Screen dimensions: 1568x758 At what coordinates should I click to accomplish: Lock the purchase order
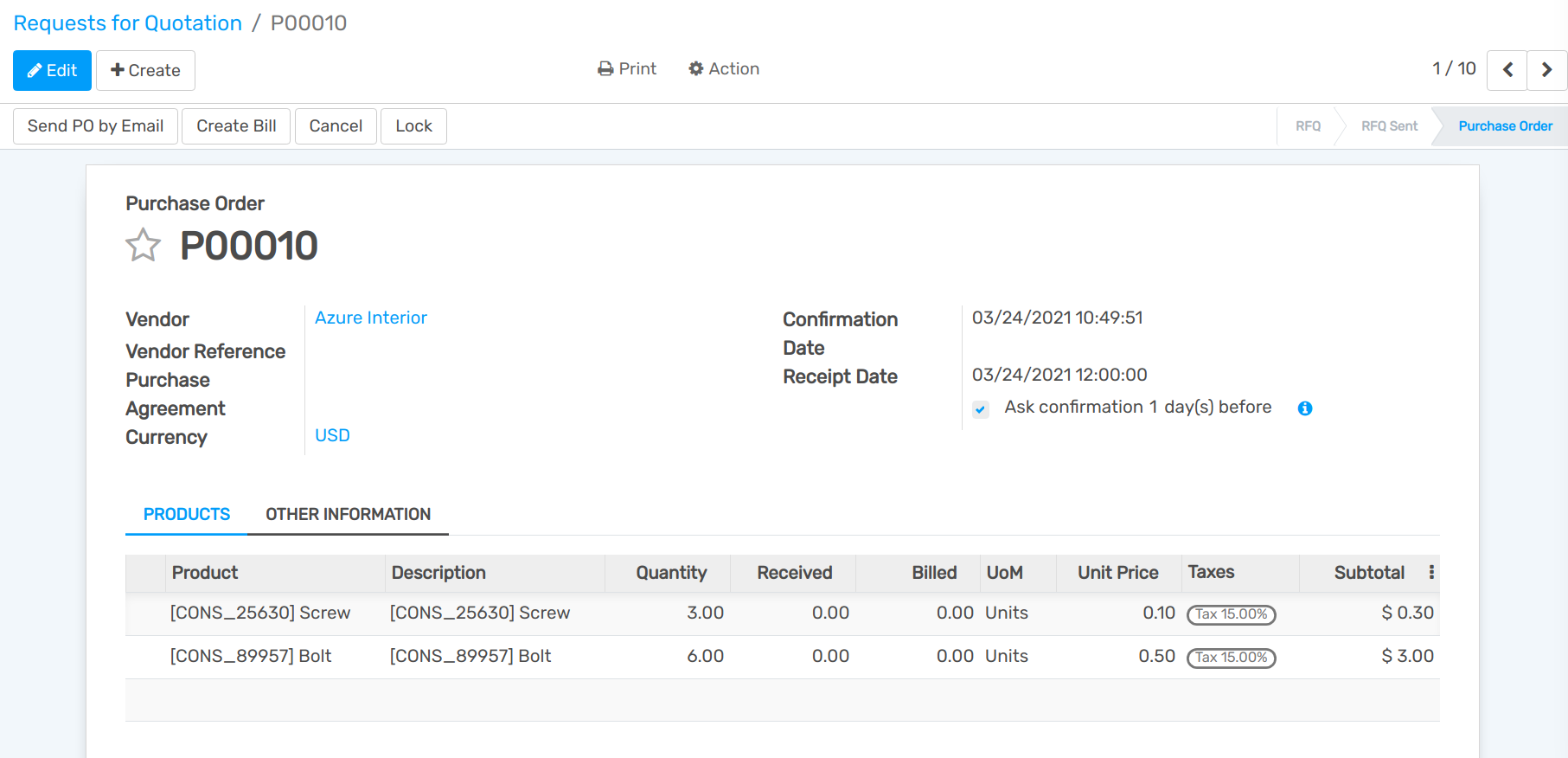coord(413,126)
